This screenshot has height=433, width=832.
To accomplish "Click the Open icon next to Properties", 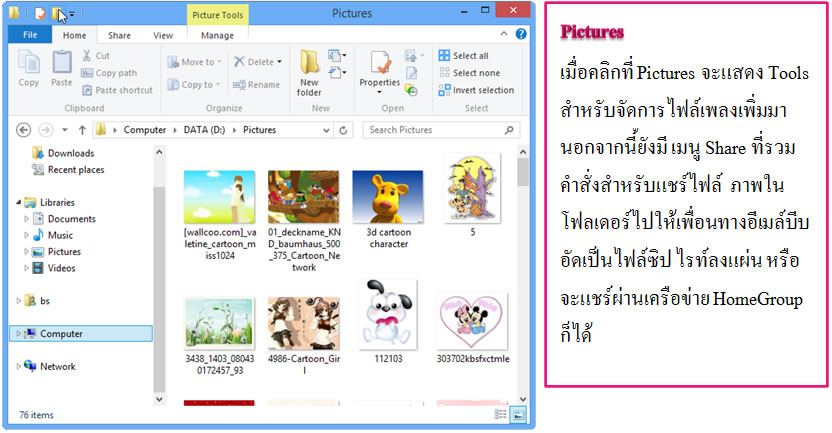I will (414, 55).
